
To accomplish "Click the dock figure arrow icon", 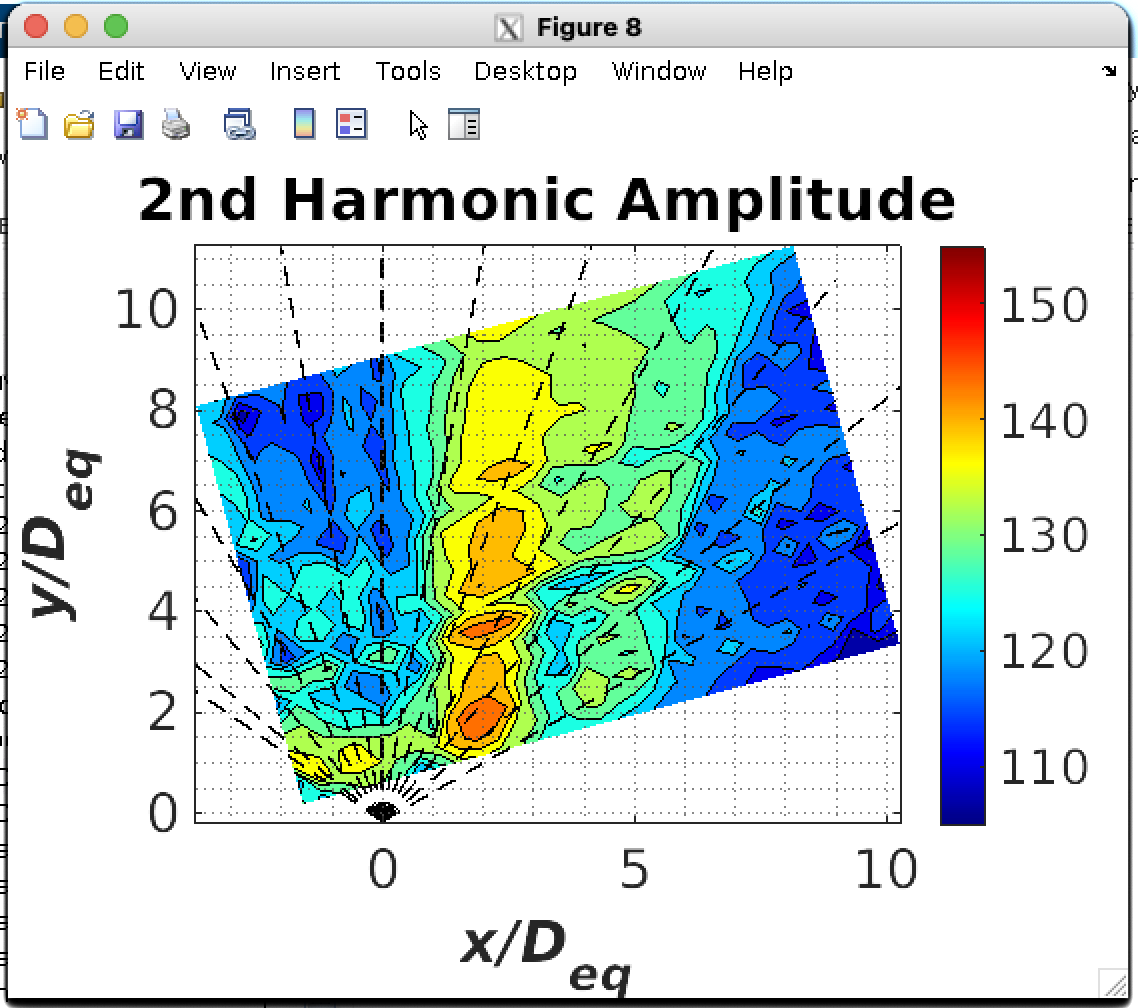I will [x=1109, y=70].
